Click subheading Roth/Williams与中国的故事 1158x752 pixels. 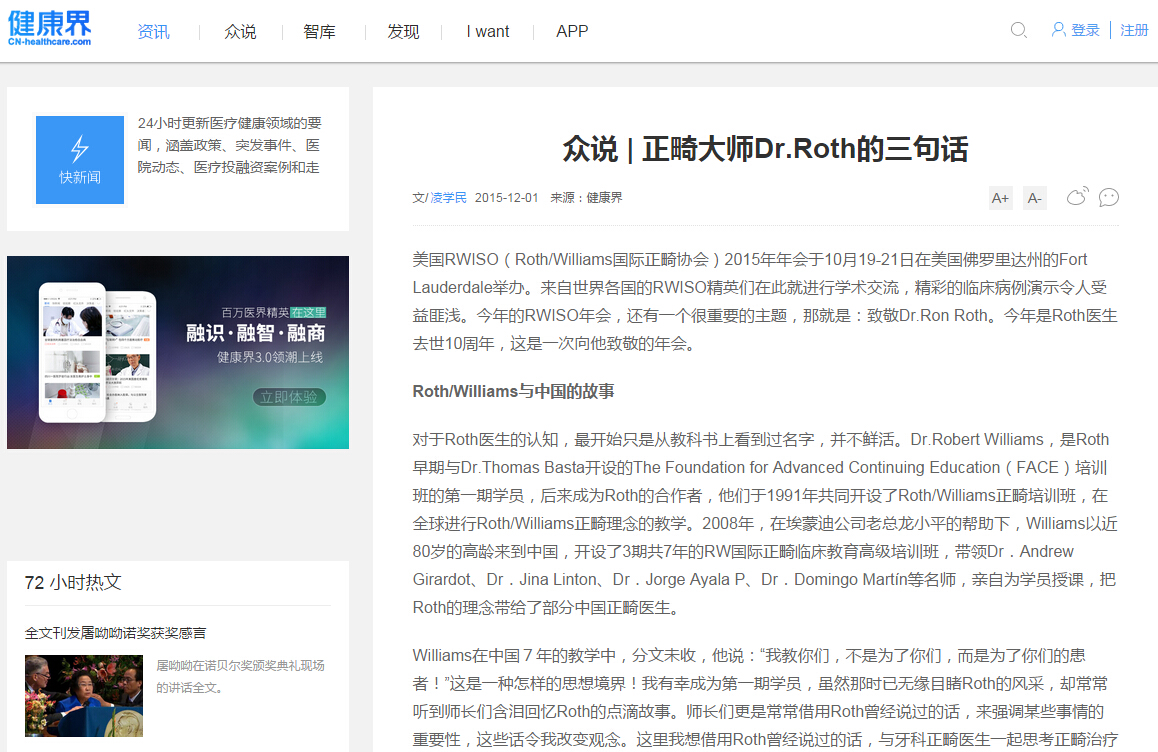[513, 392]
